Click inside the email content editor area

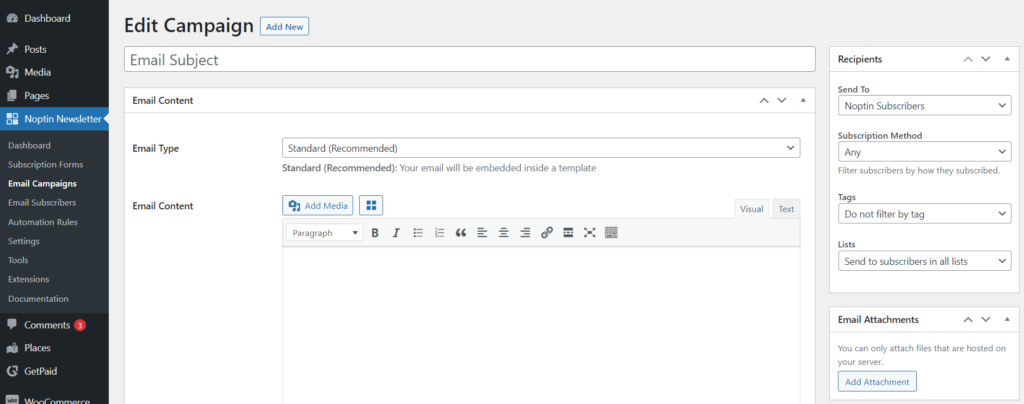(x=541, y=325)
